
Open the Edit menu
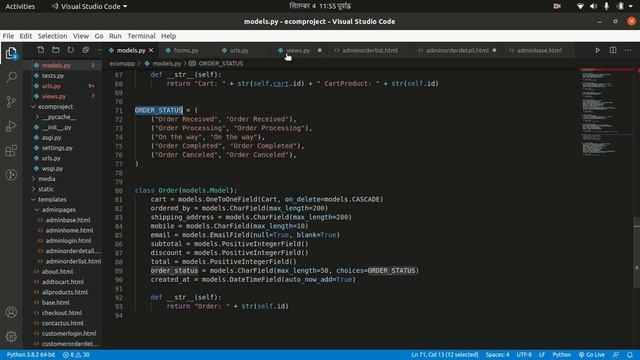[26, 36]
